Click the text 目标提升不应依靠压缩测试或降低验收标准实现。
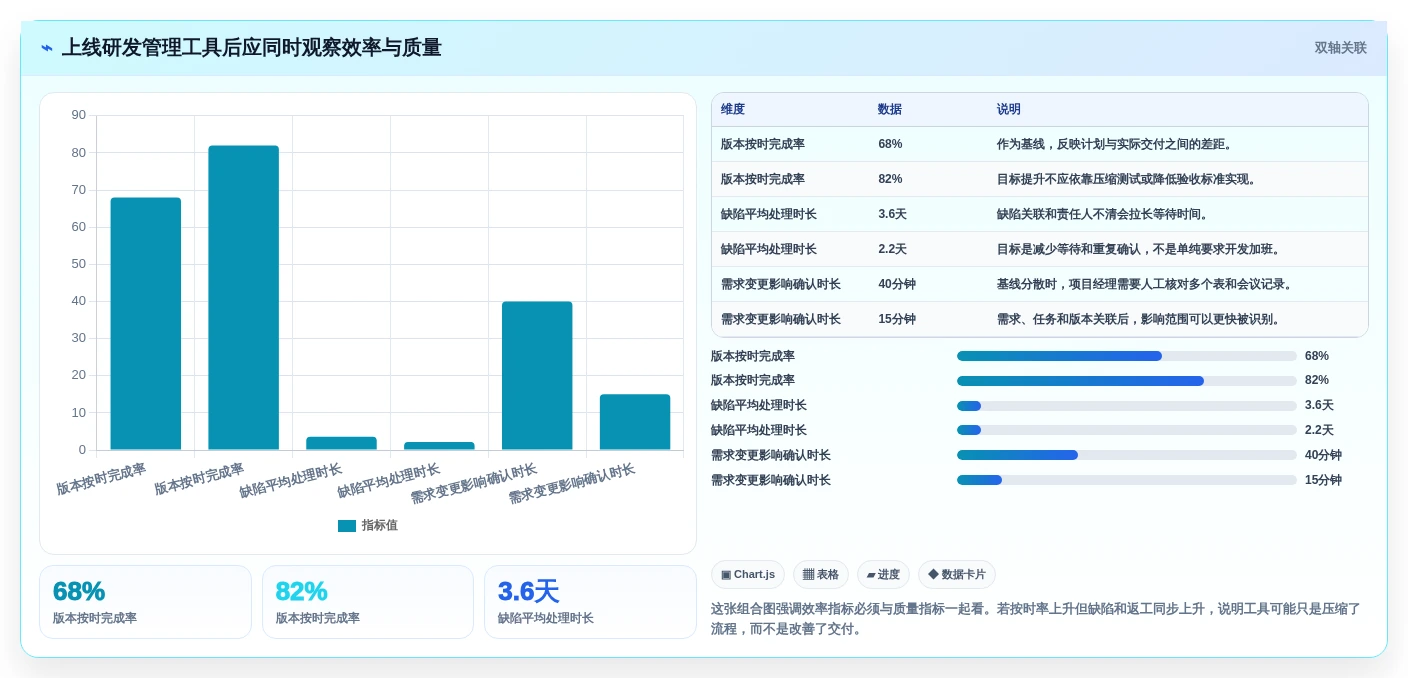The image size is (1408, 678). 1128,179
